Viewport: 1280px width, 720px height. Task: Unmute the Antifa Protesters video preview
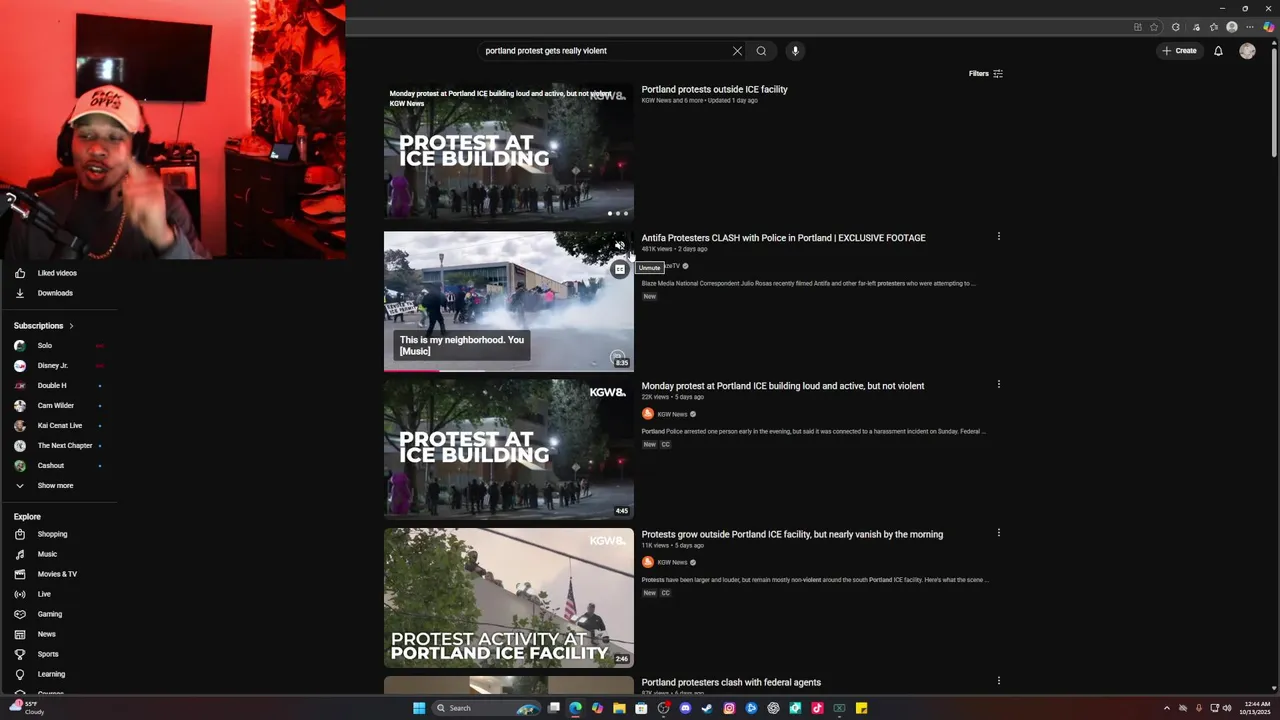[x=620, y=246]
